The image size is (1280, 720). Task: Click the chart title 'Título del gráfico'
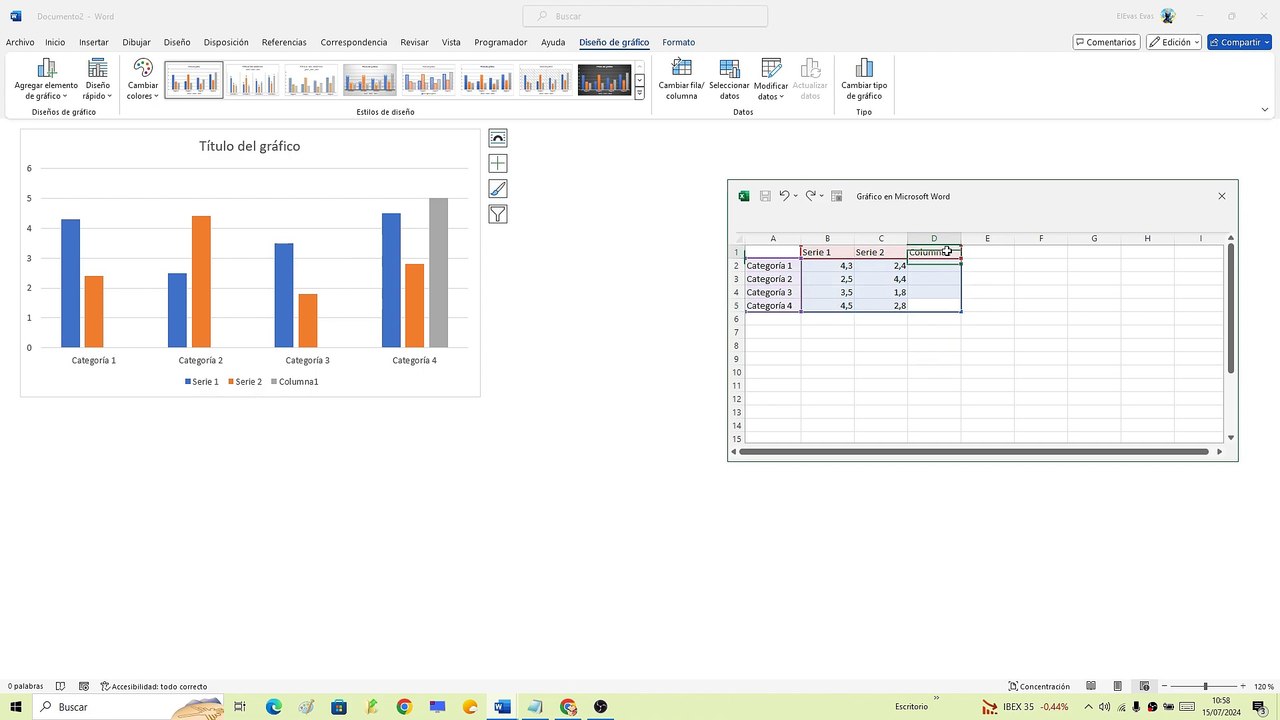coord(250,146)
